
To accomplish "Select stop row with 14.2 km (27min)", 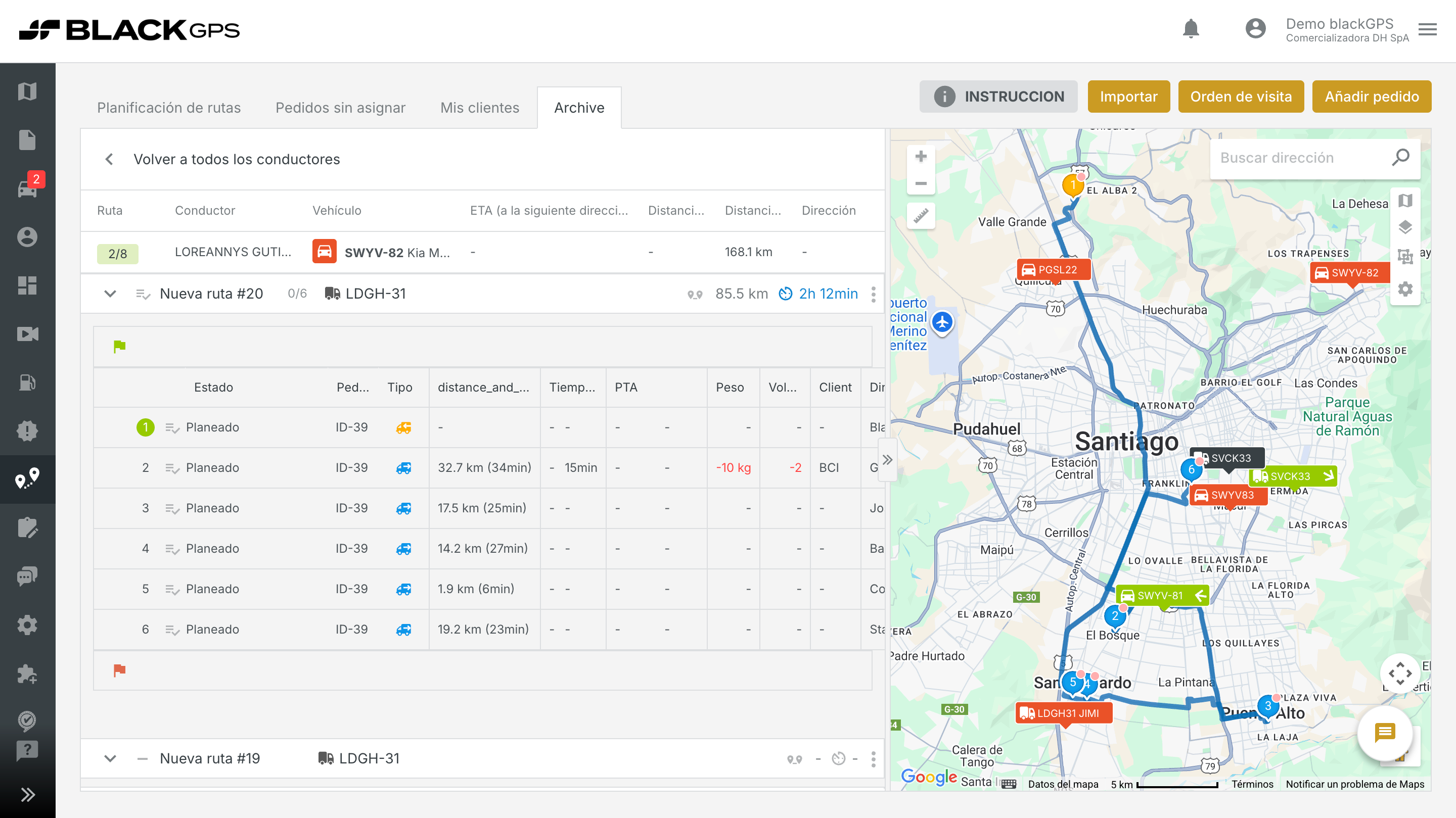I will coord(488,549).
